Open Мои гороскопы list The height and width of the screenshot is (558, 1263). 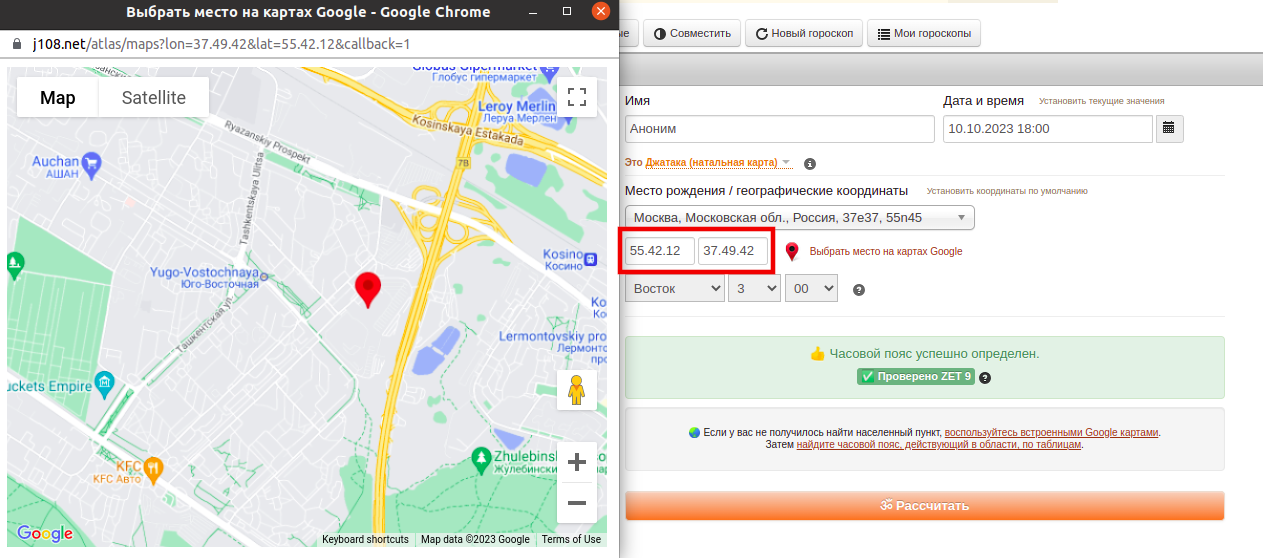924,33
